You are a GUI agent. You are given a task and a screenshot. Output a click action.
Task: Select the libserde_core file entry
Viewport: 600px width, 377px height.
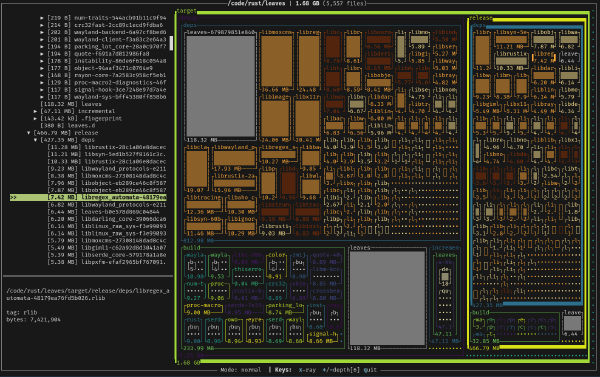click(107, 255)
